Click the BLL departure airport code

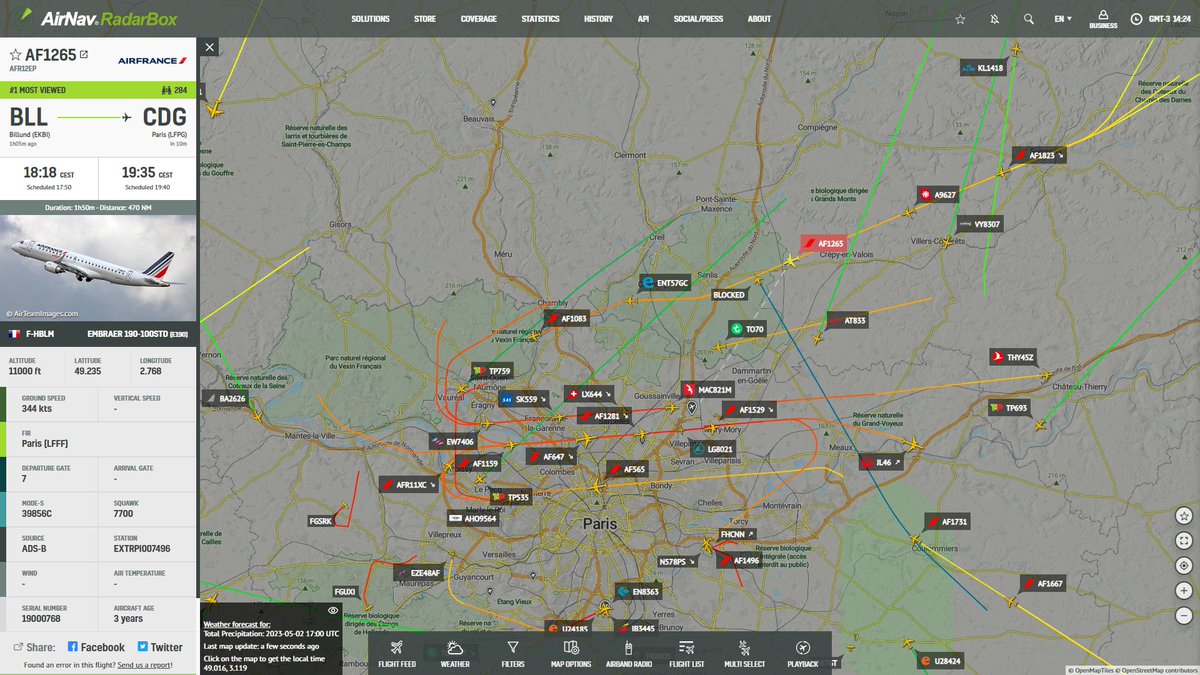tap(29, 118)
